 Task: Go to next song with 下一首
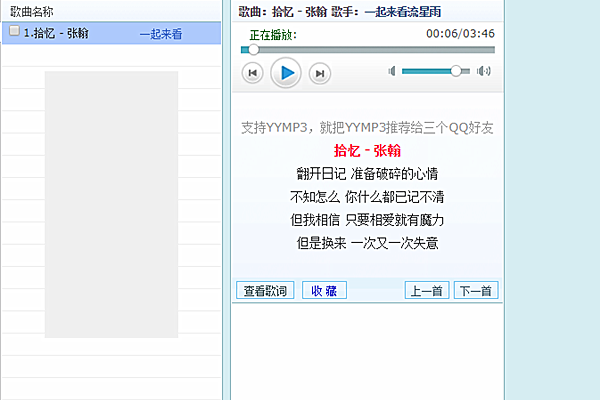476,291
